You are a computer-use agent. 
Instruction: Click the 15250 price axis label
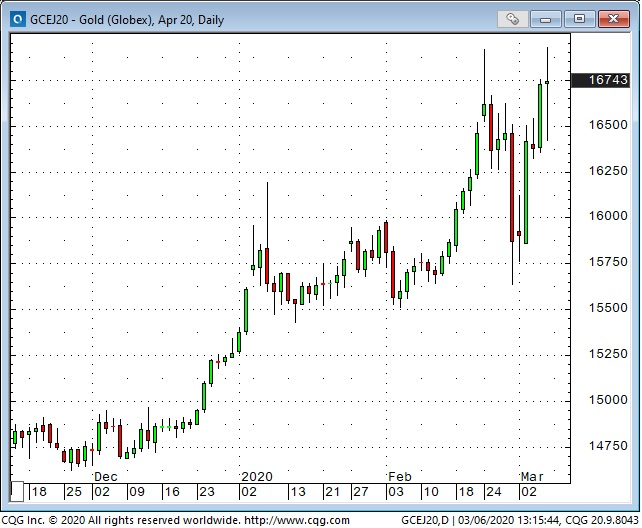(608, 354)
